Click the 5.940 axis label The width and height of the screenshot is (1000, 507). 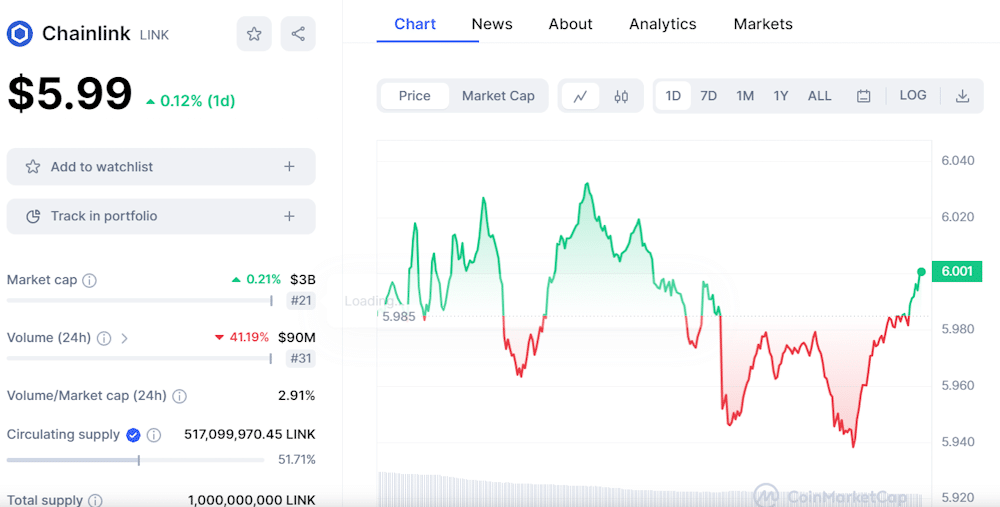[x=958, y=441]
